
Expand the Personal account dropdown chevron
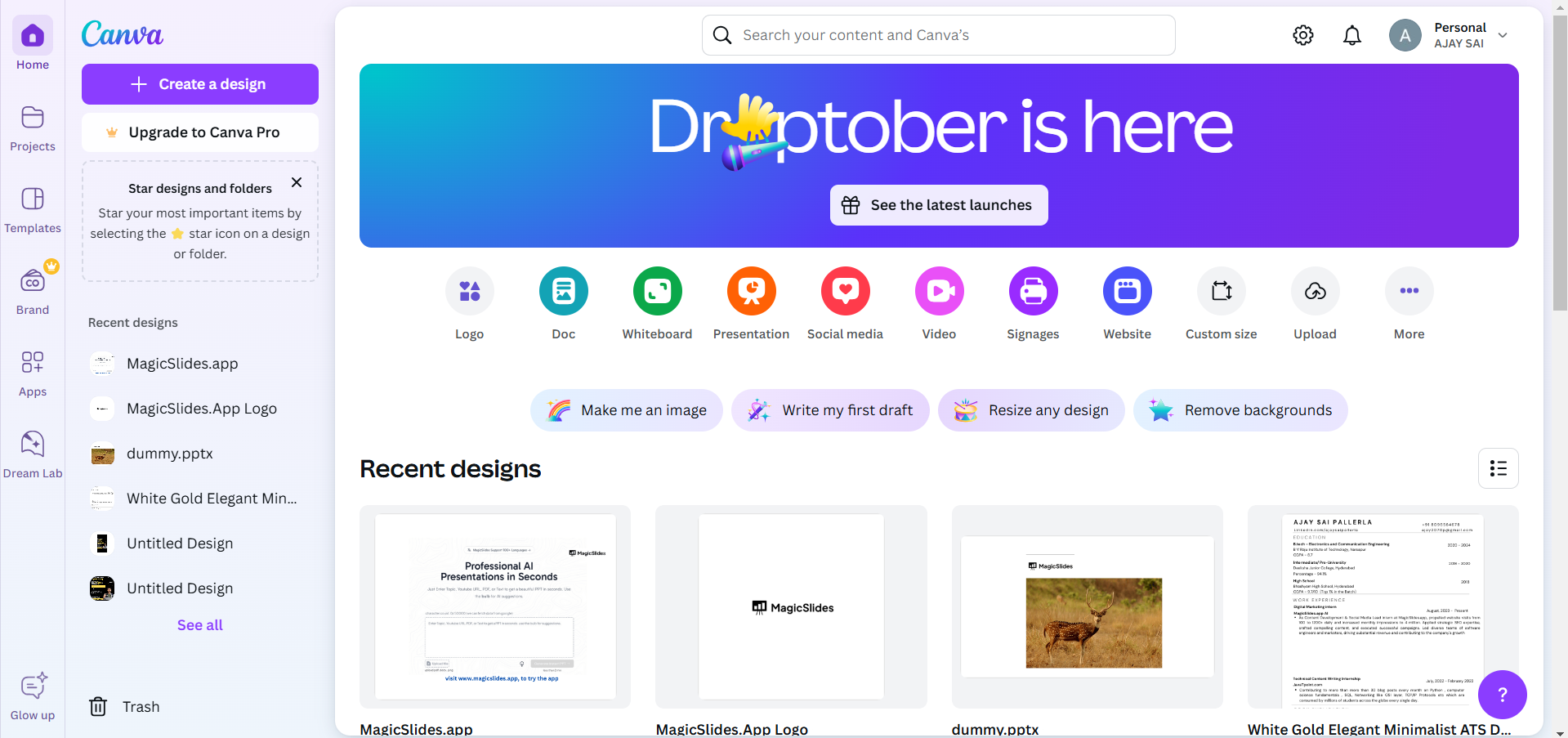tap(1503, 35)
